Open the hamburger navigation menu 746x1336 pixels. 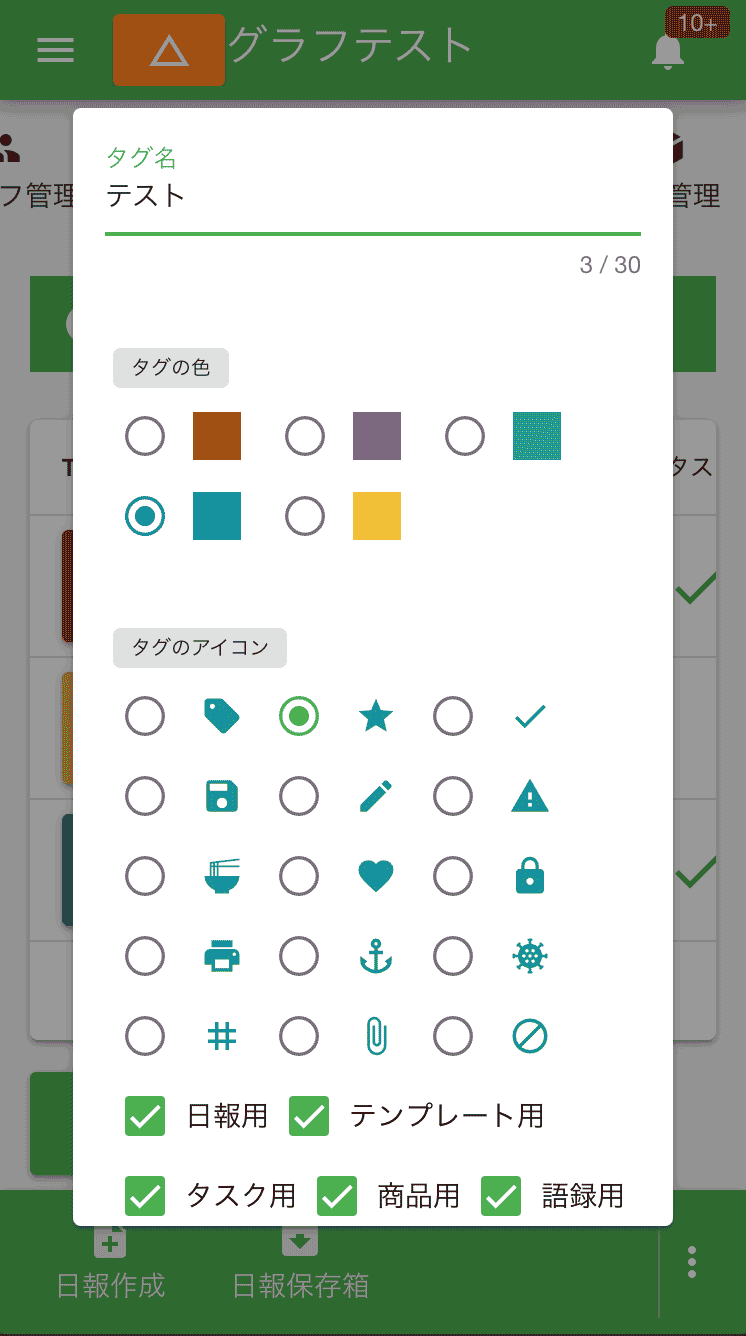pyautogui.click(x=55, y=50)
